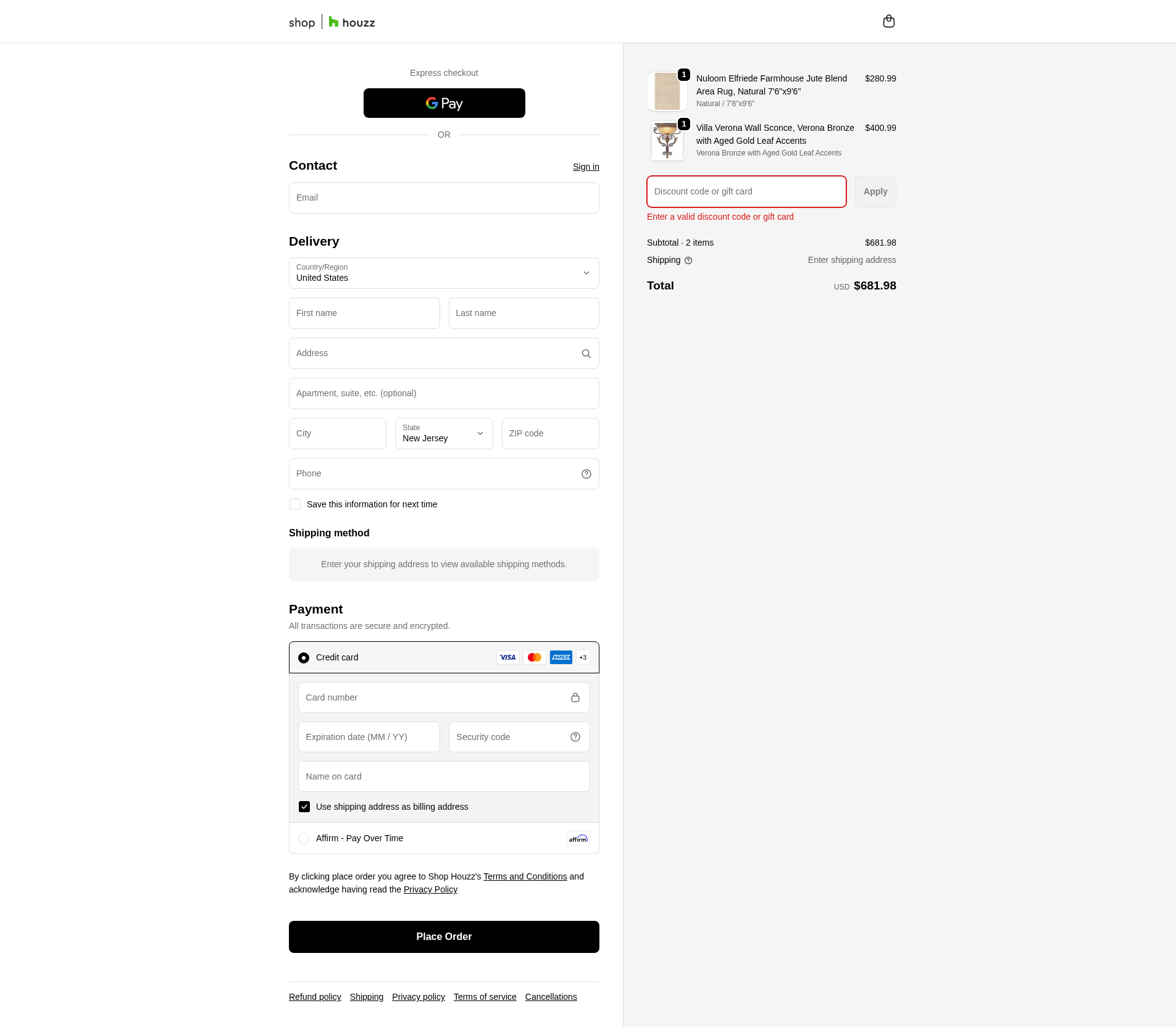The height and width of the screenshot is (1027, 1176).
Task: Click the Affirm logo icon
Action: pyautogui.click(x=578, y=838)
